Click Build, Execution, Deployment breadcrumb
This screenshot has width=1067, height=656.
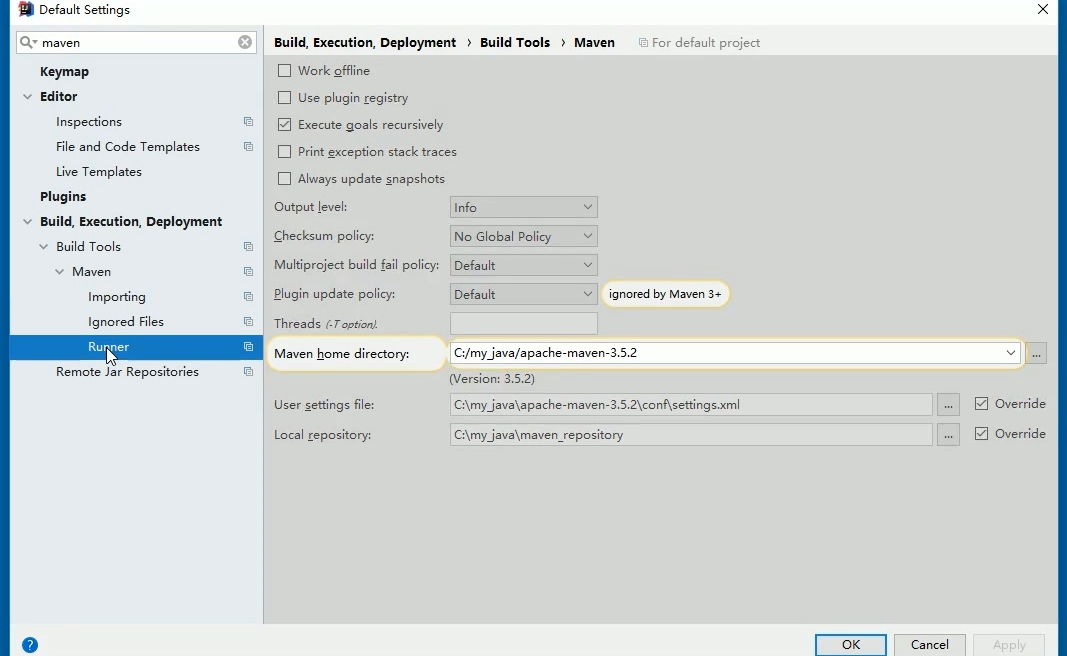365,42
